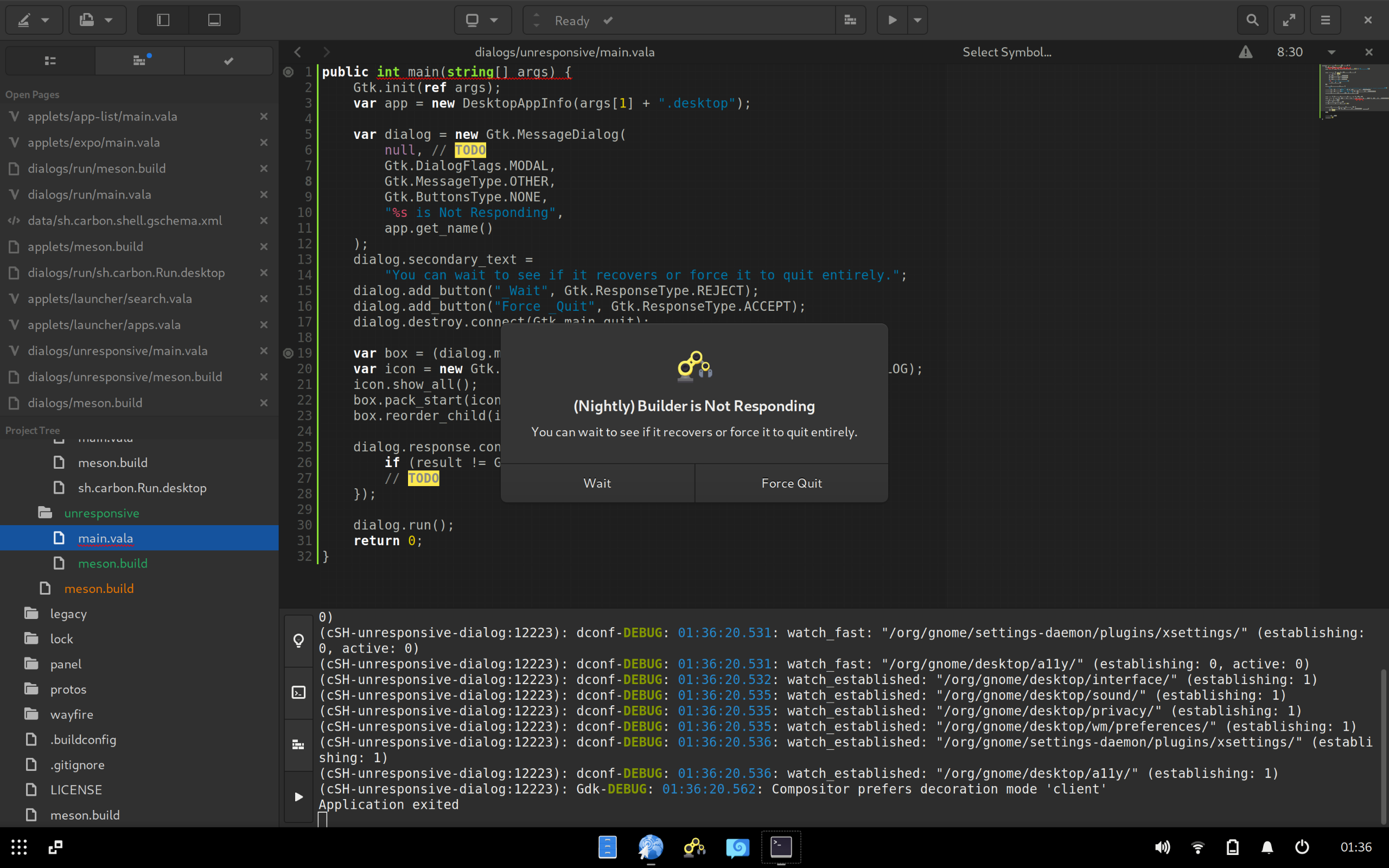Select the messages lightbulb icon in the bottom panel
The image size is (1389, 868).
coord(298,640)
